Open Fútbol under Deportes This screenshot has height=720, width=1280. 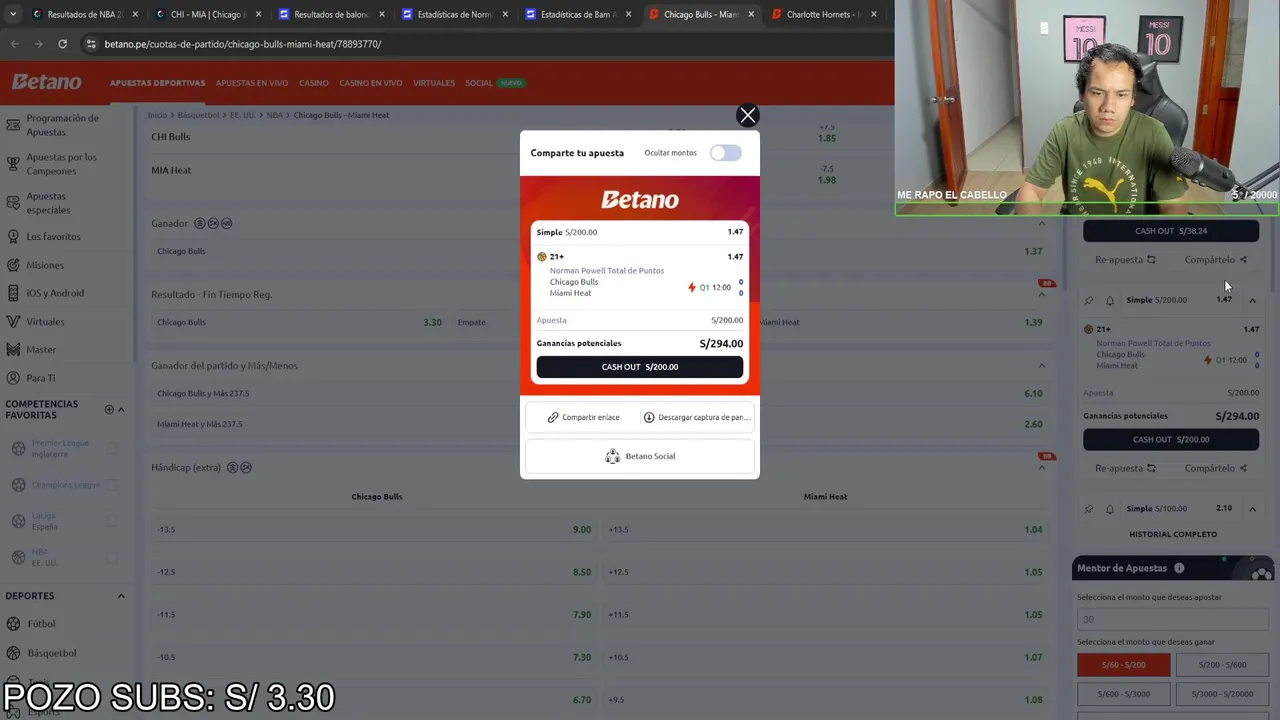coord(41,624)
